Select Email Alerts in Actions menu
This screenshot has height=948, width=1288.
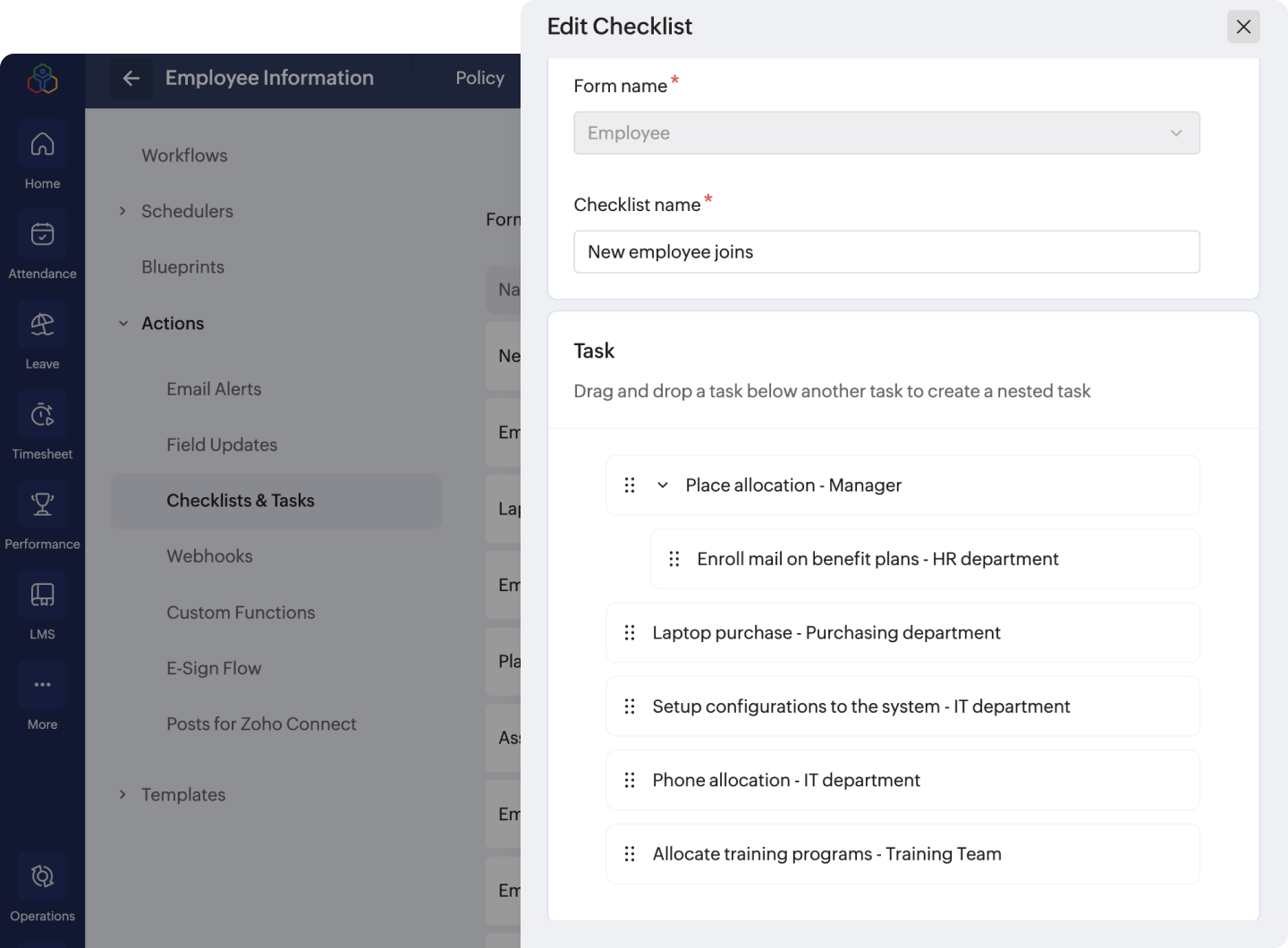(214, 389)
